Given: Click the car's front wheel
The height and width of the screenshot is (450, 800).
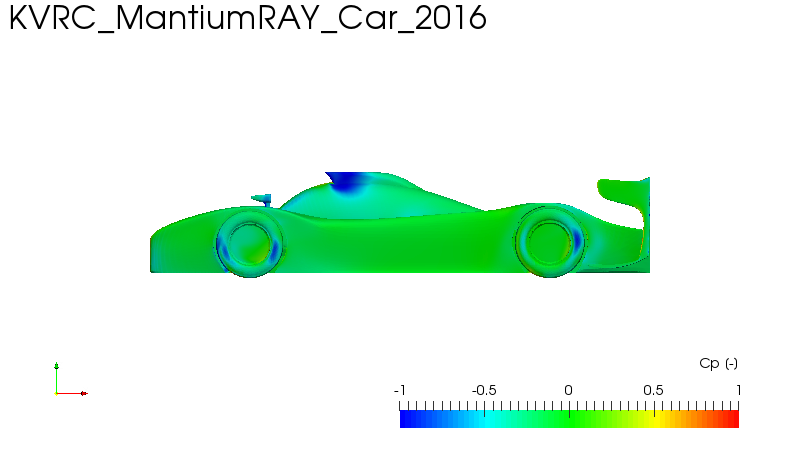Looking at the screenshot, I should click(249, 243).
